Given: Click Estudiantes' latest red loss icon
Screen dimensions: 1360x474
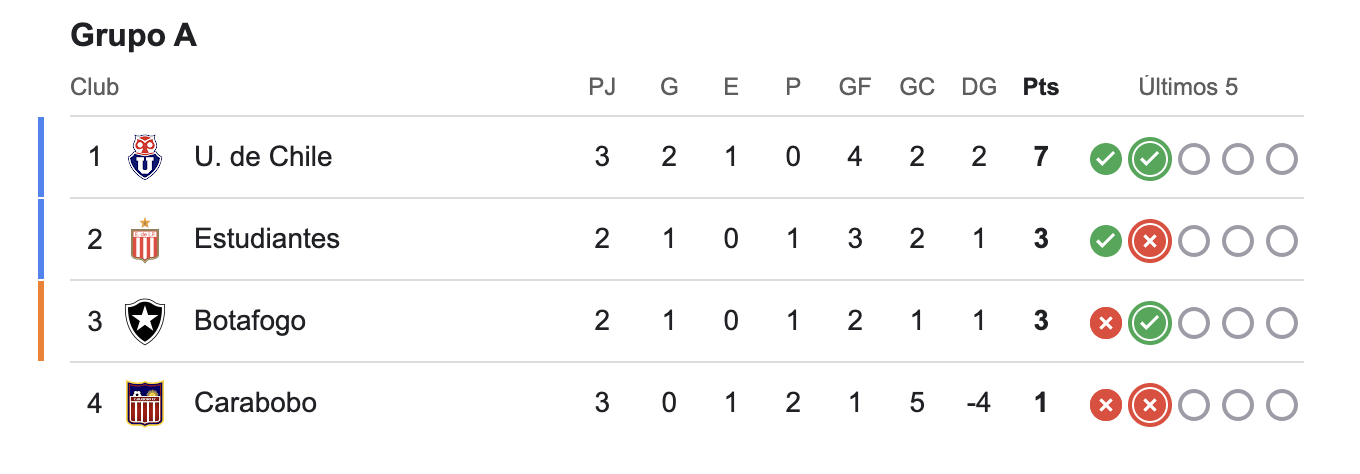Looking at the screenshot, I should point(1149,240).
